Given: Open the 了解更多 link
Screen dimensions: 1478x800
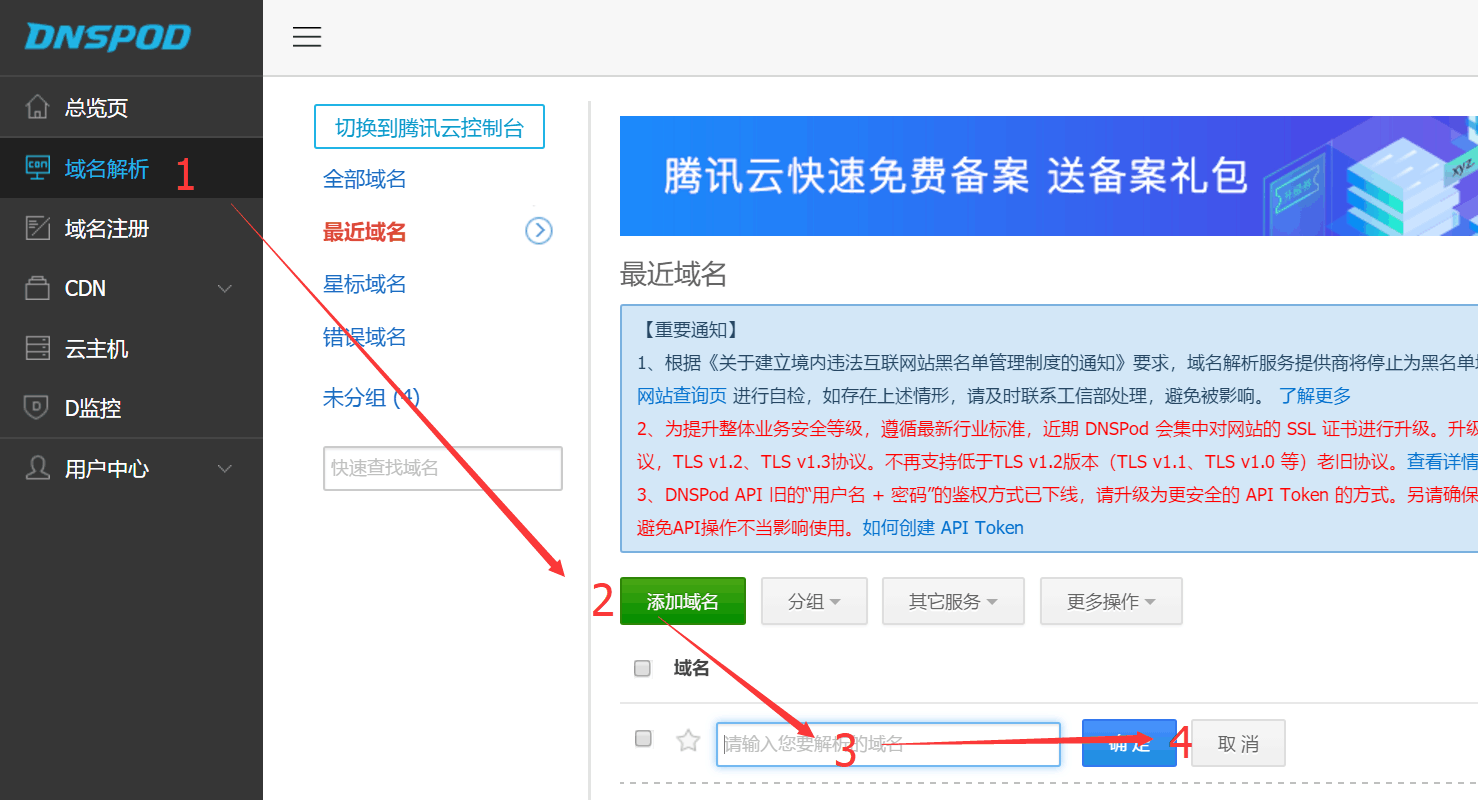Looking at the screenshot, I should [x=1315, y=395].
